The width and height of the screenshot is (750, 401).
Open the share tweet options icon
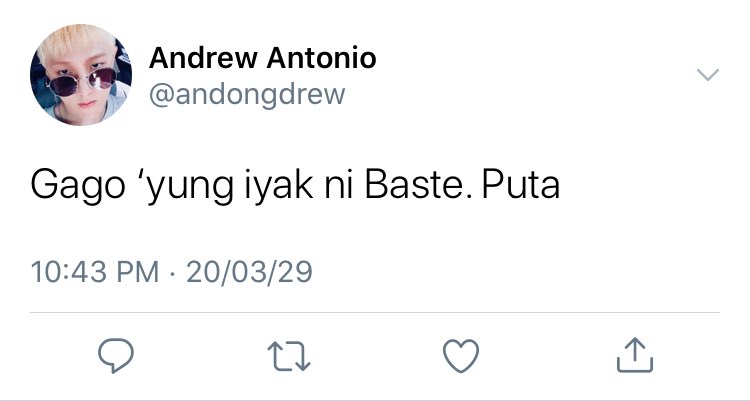[x=635, y=355]
